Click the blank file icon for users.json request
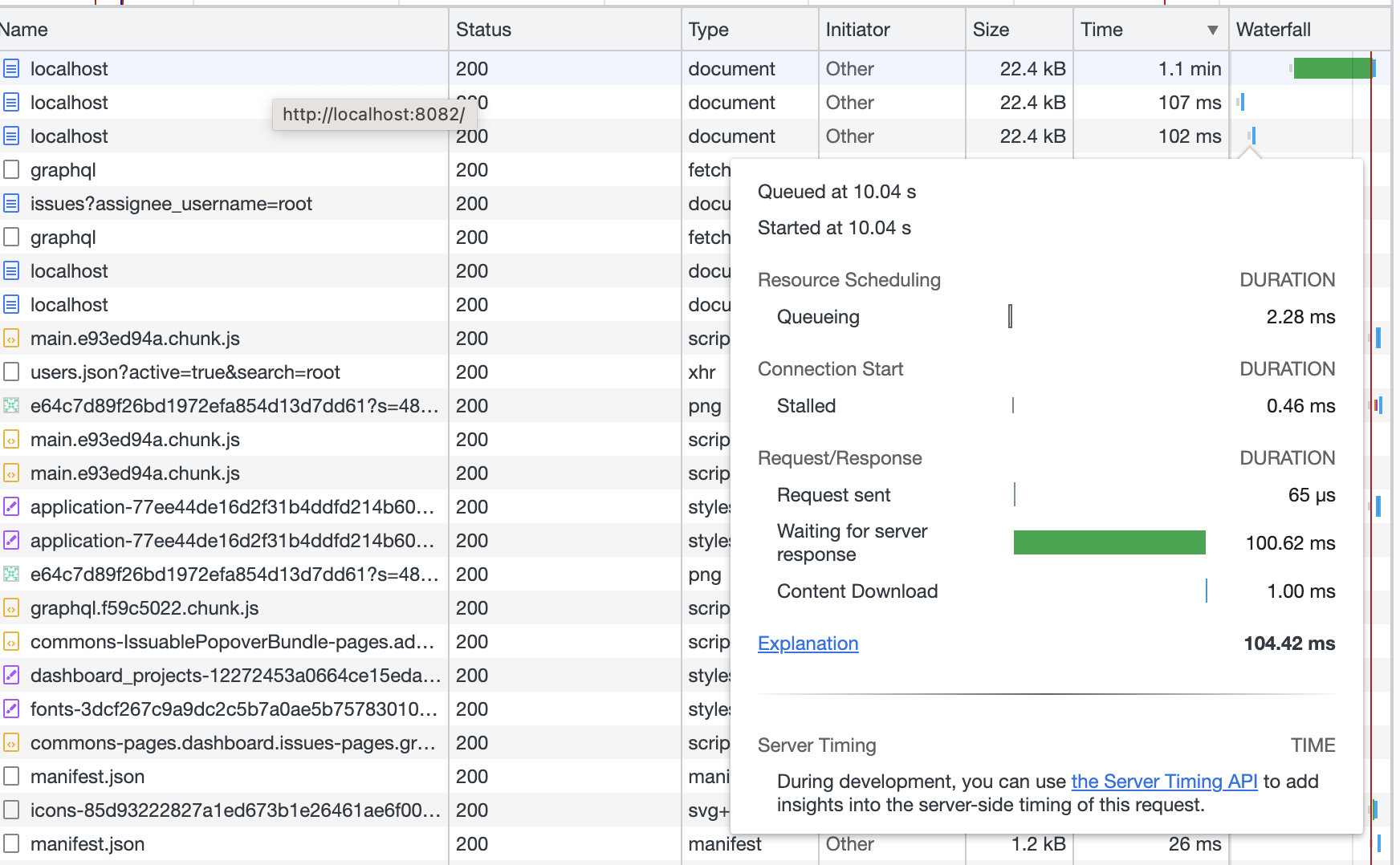Image resolution: width=1400 pixels, height=865 pixels. (x=11, y=372)
